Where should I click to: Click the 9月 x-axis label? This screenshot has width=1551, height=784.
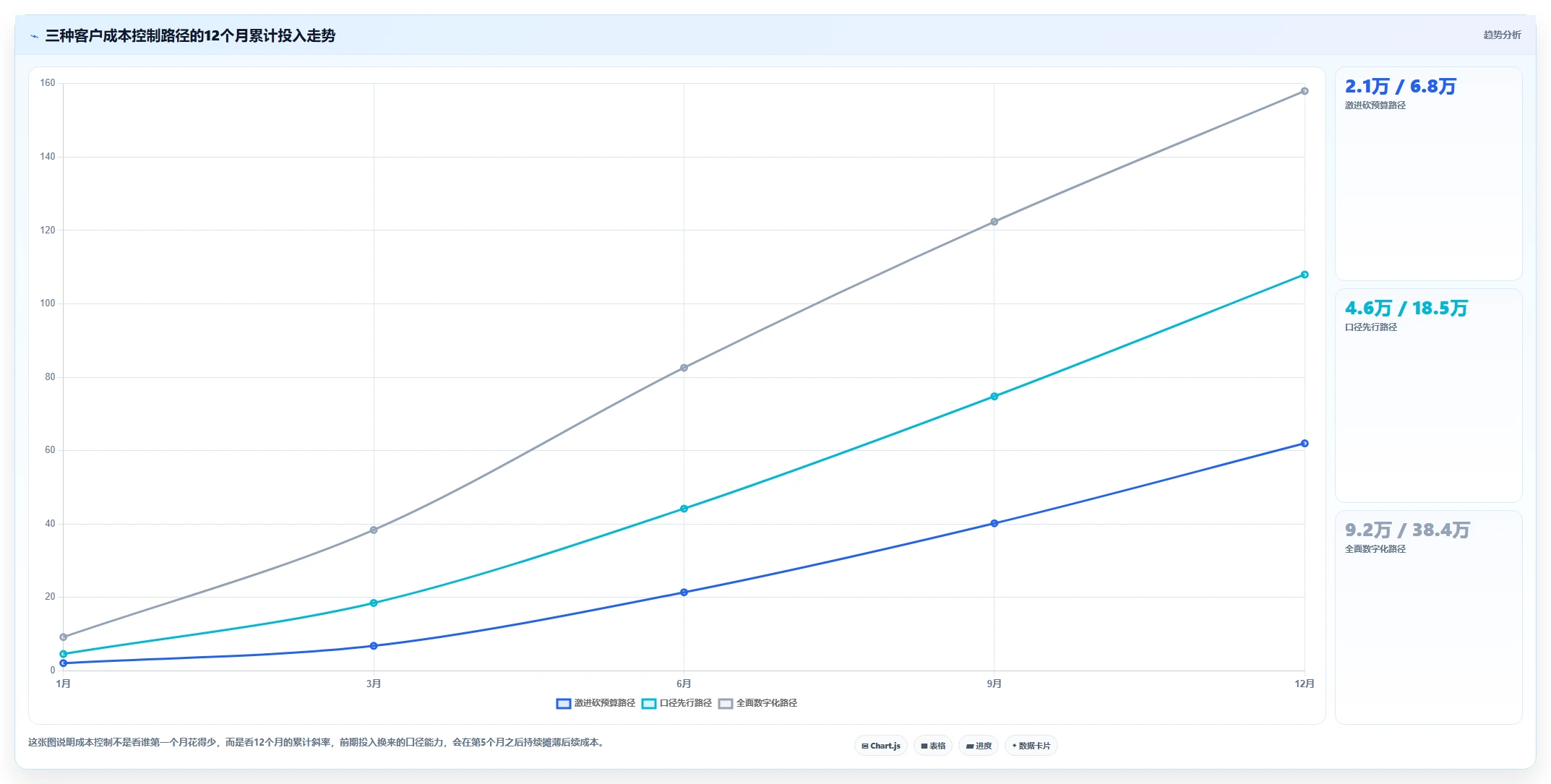click(x=994, y=684)
